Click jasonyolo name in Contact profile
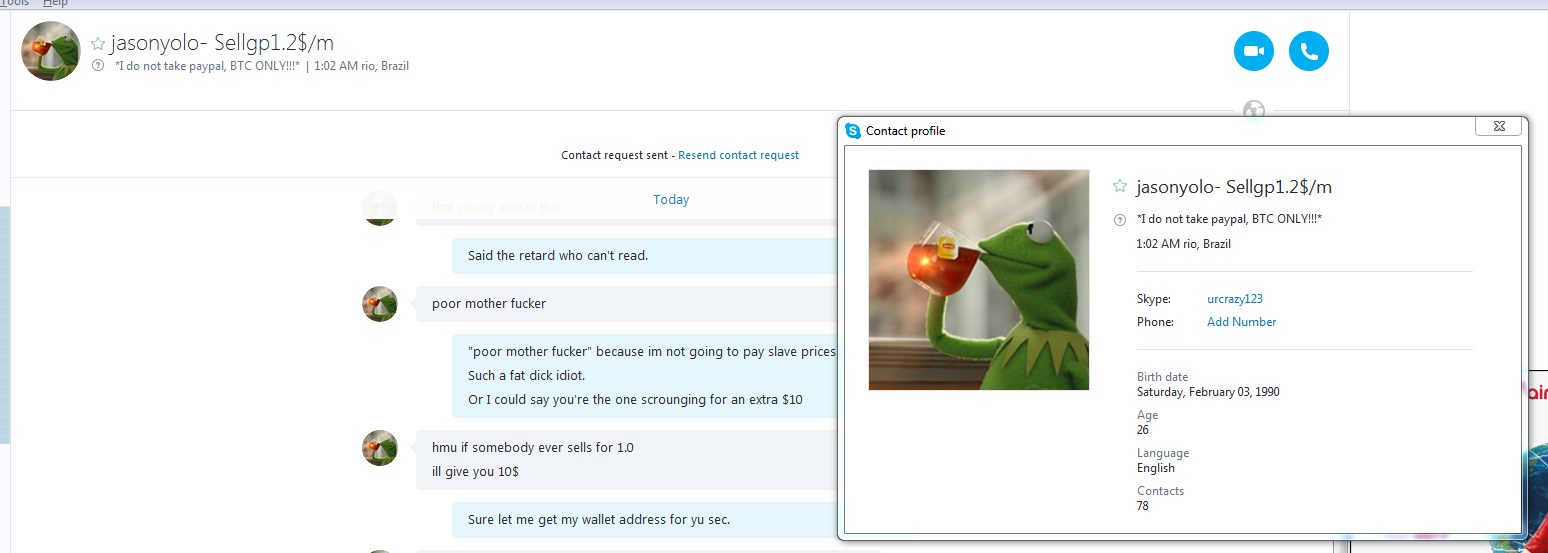This screenshot has width=1548, height=553. coord(1234,187)
